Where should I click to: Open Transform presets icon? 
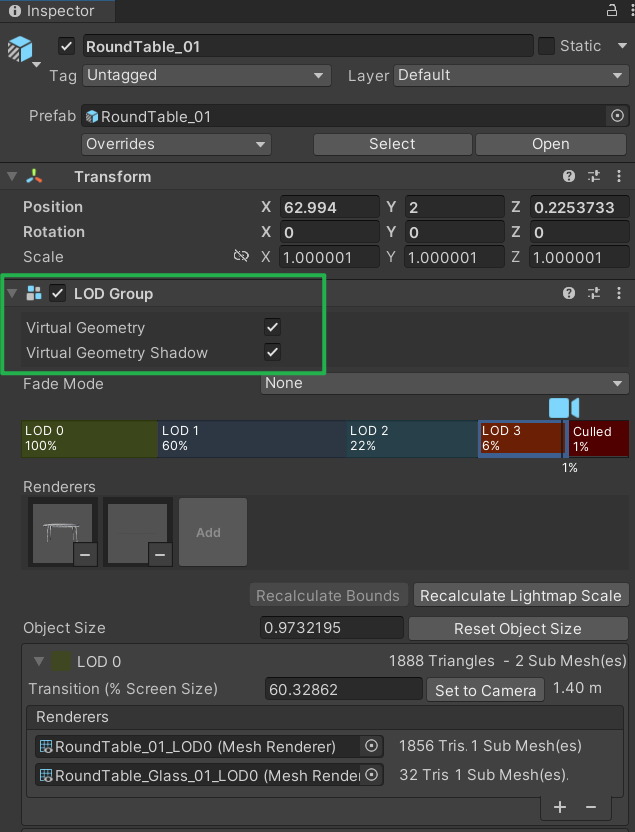(x=594, y=177)
